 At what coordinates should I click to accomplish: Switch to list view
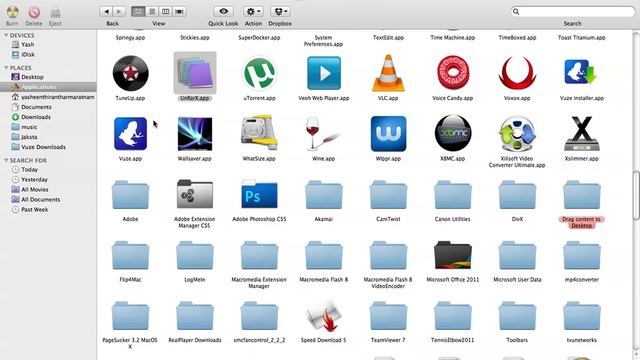[x=152, y=11]
